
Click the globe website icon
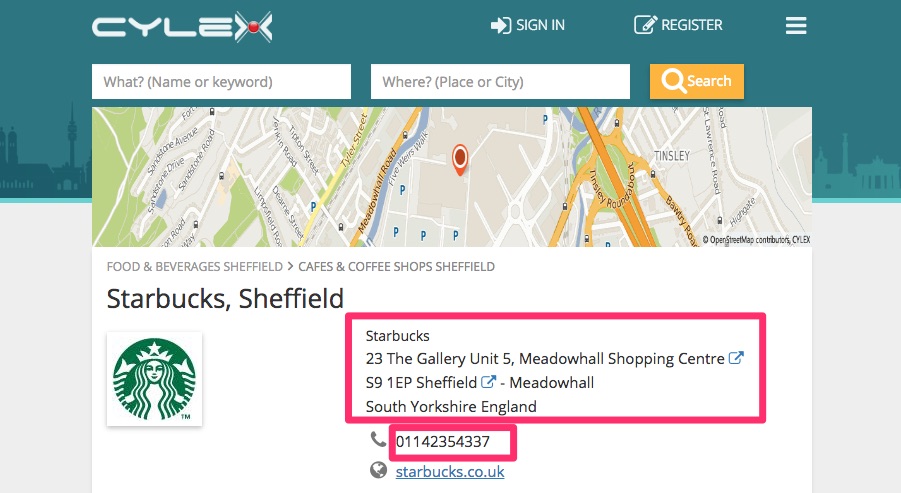point(378,471)
